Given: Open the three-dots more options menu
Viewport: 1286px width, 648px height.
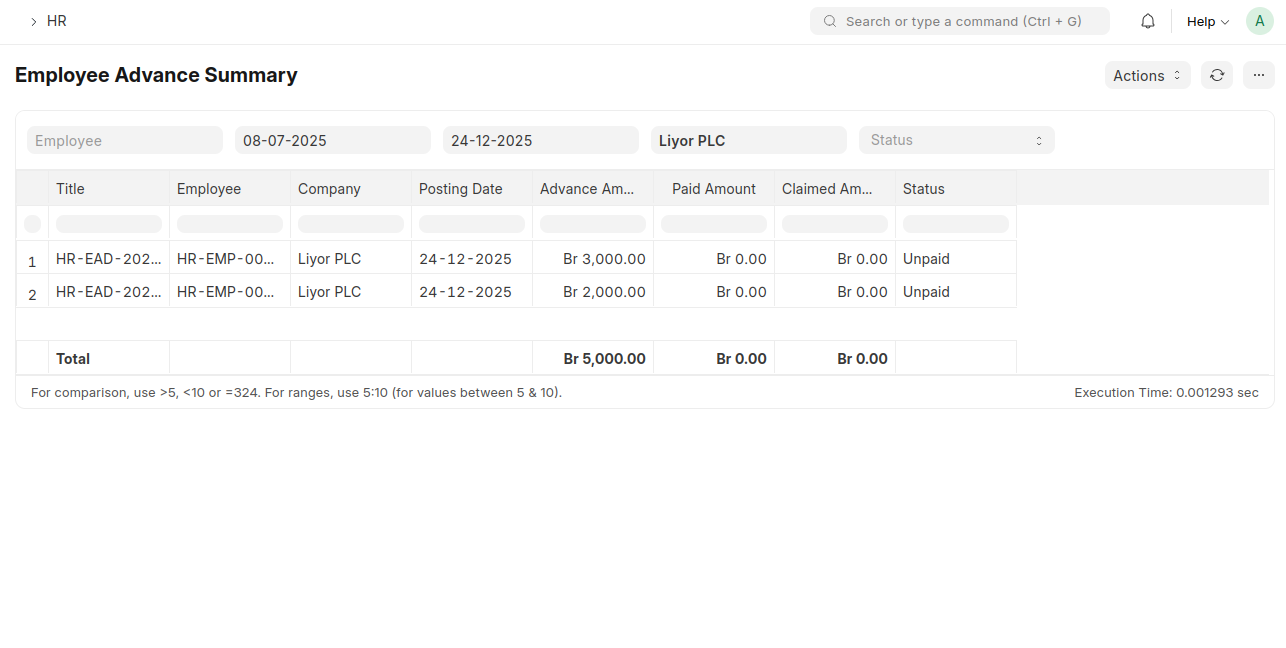Looking at the screenshot, I should coord(1259,75).
